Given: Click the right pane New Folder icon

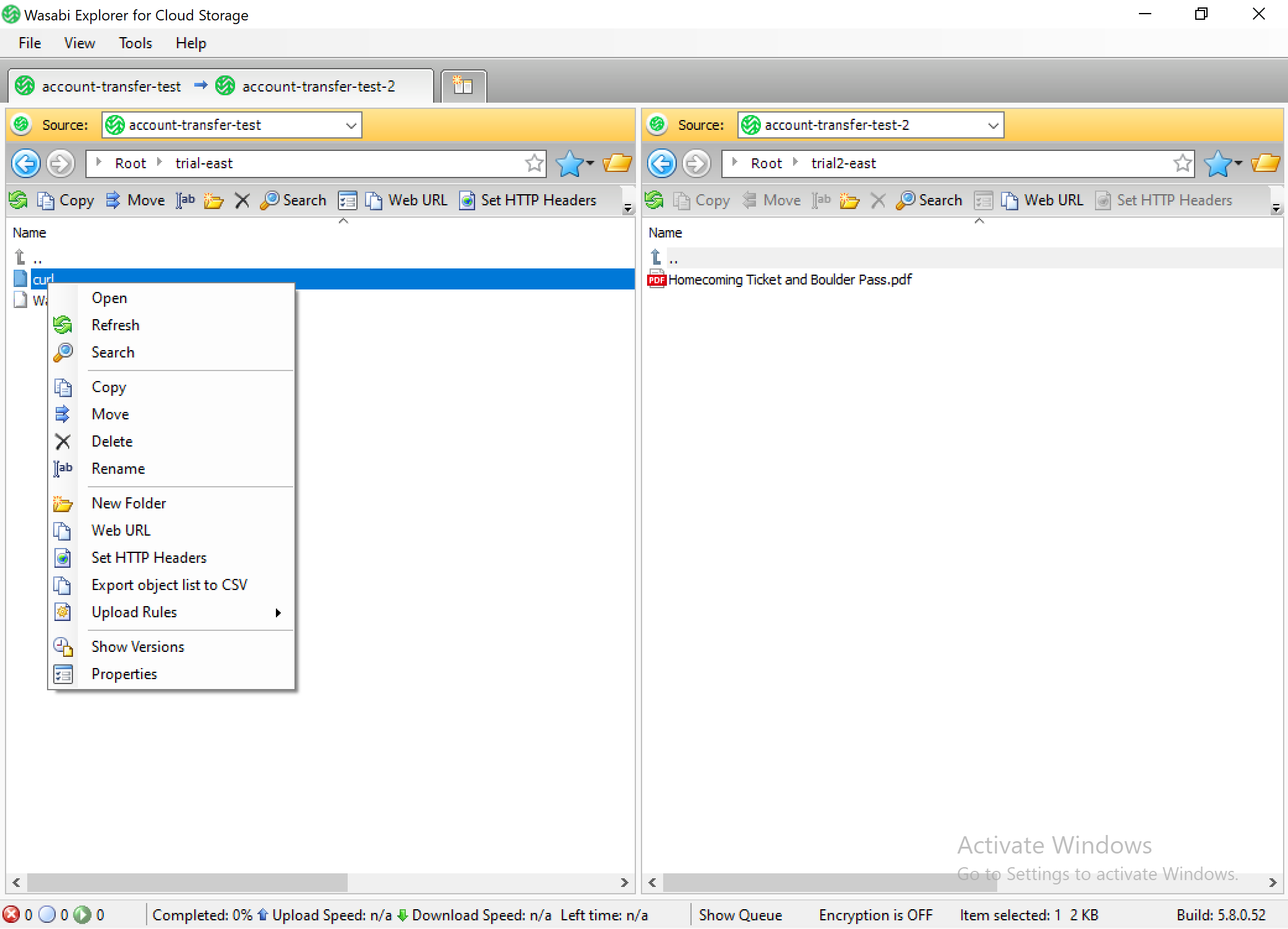Looking at the screenshot, I should (x=849, y=200).
